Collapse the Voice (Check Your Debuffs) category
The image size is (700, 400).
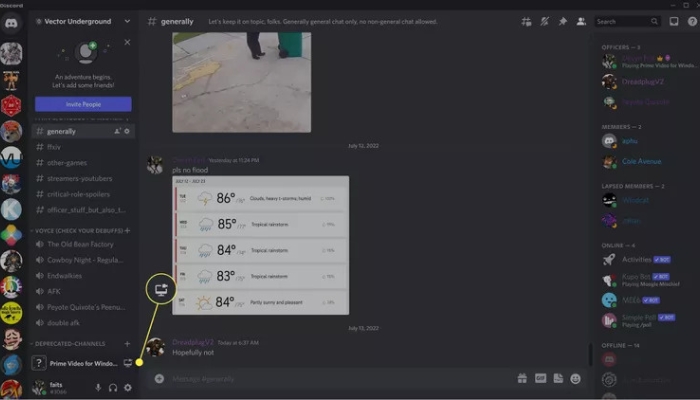(x=79, y=231)
